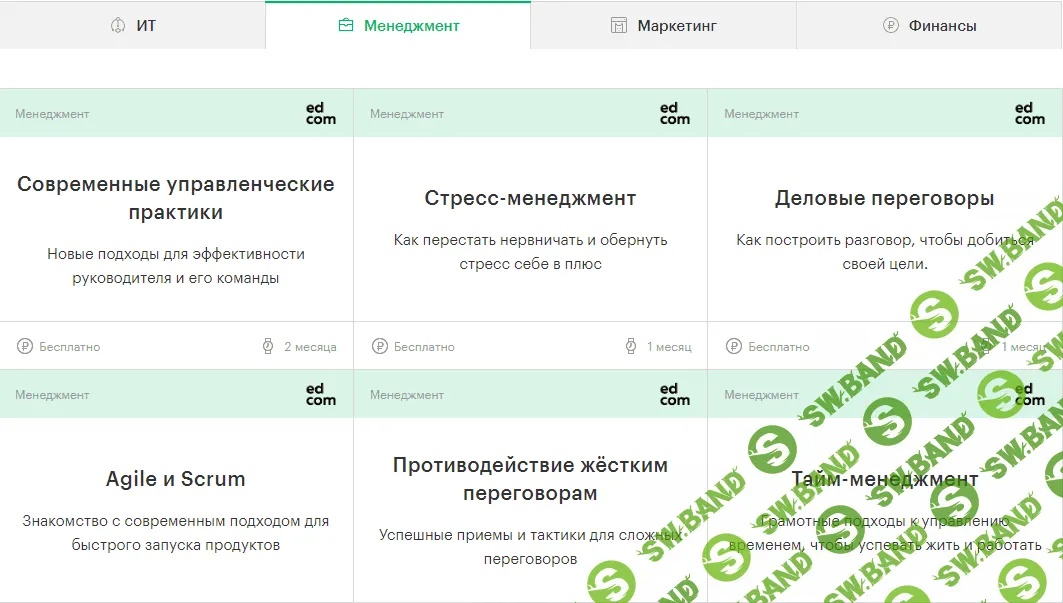Click the edcom logo on Стресс-менеджмент card
Image resolution: width=1063 pixels, height=603 pixels.
point(674,114)
